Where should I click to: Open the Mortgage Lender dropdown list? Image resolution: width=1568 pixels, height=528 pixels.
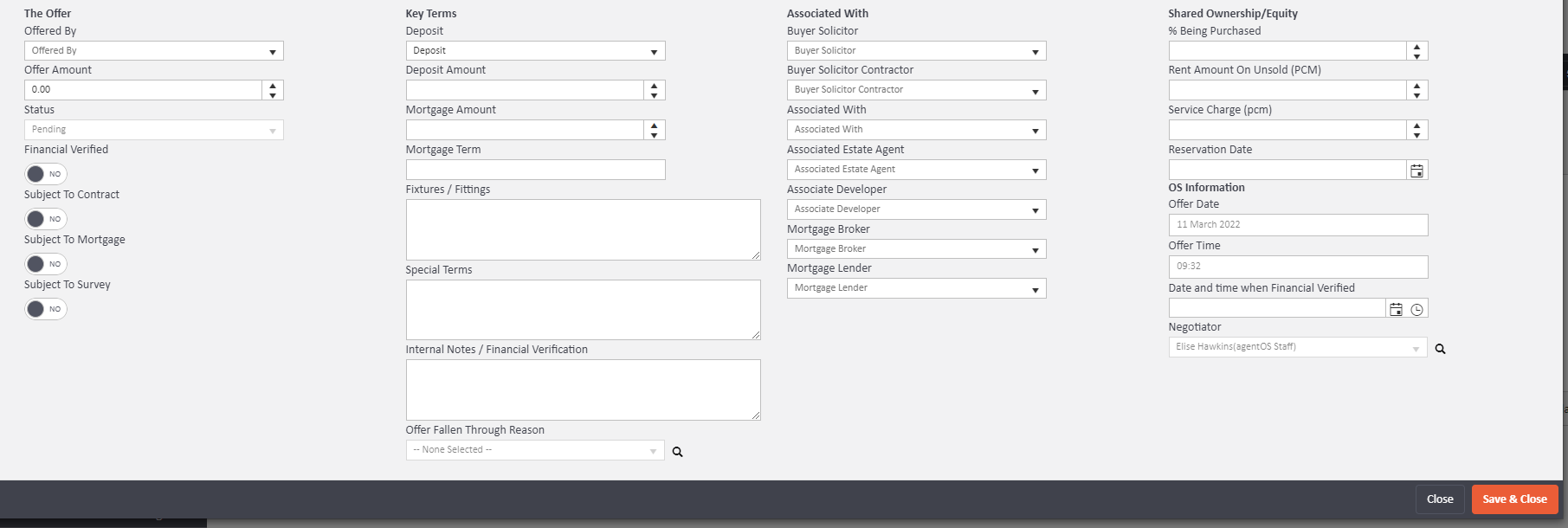pos(916,288)
